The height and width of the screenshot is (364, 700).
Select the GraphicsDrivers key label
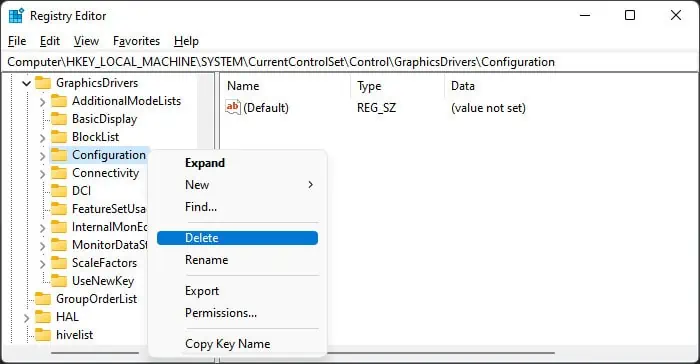[97, 83]
